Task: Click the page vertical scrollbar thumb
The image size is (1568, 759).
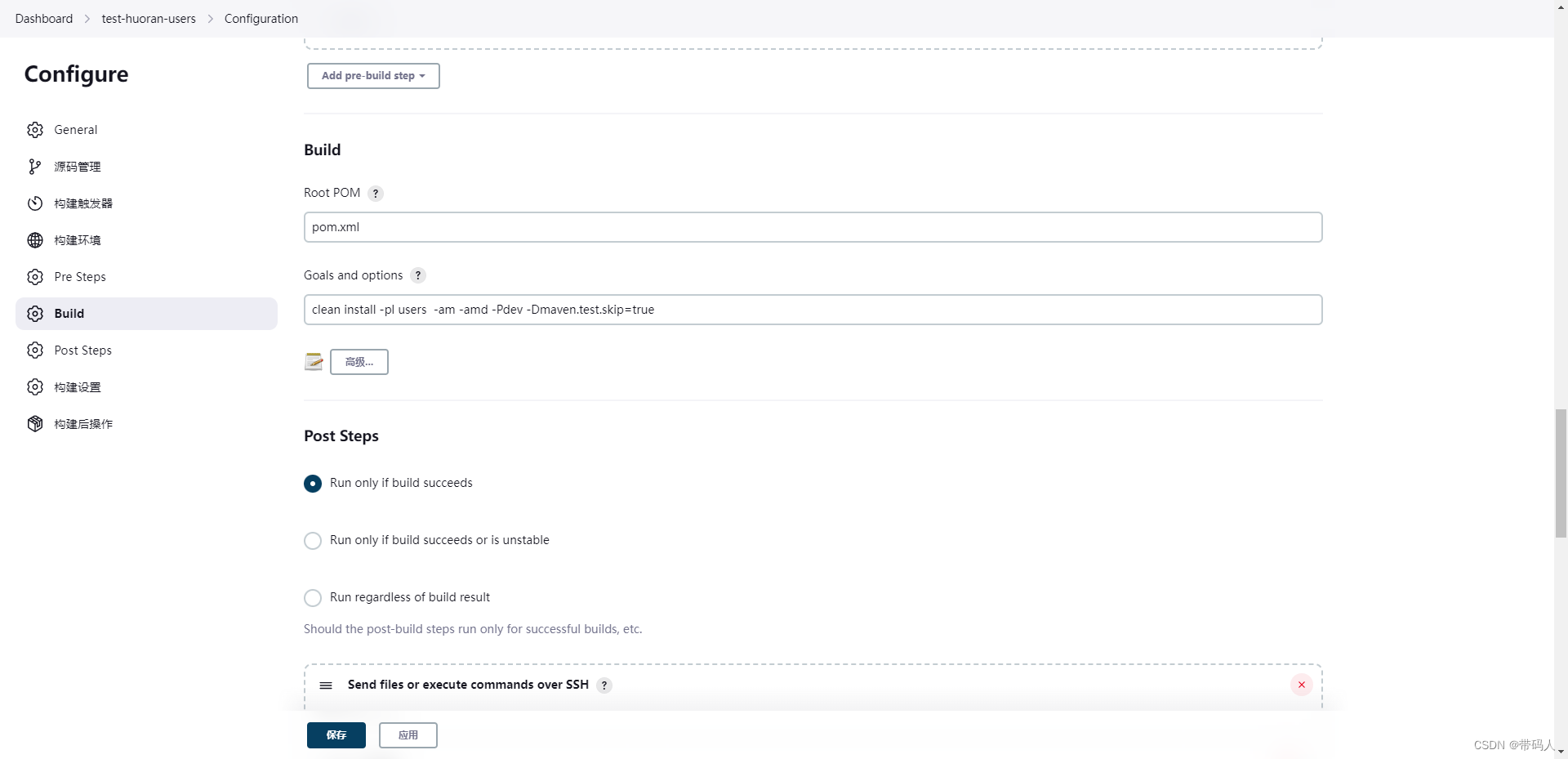Action: (x=1561, y=473)
